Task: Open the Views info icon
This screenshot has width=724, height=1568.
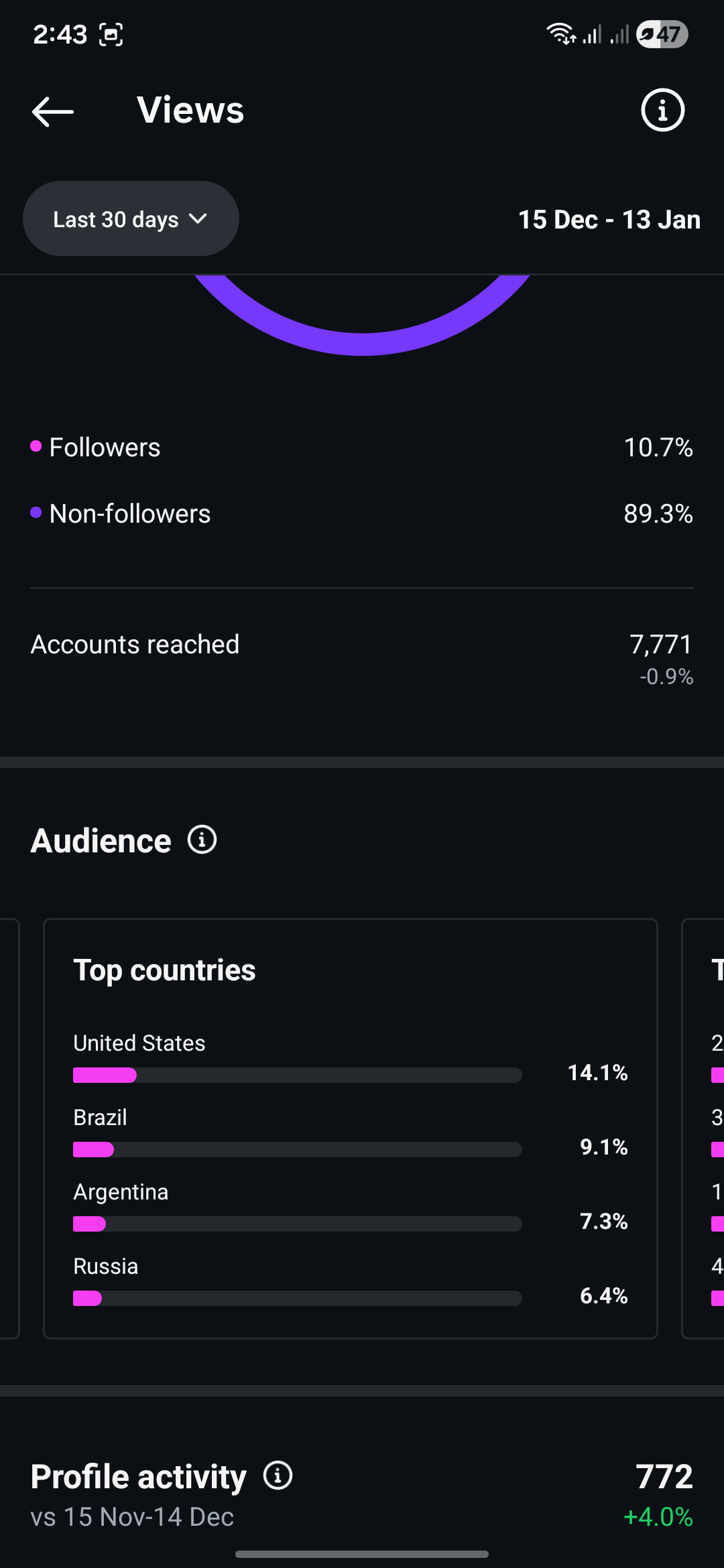Action: (x=662, y=110)
